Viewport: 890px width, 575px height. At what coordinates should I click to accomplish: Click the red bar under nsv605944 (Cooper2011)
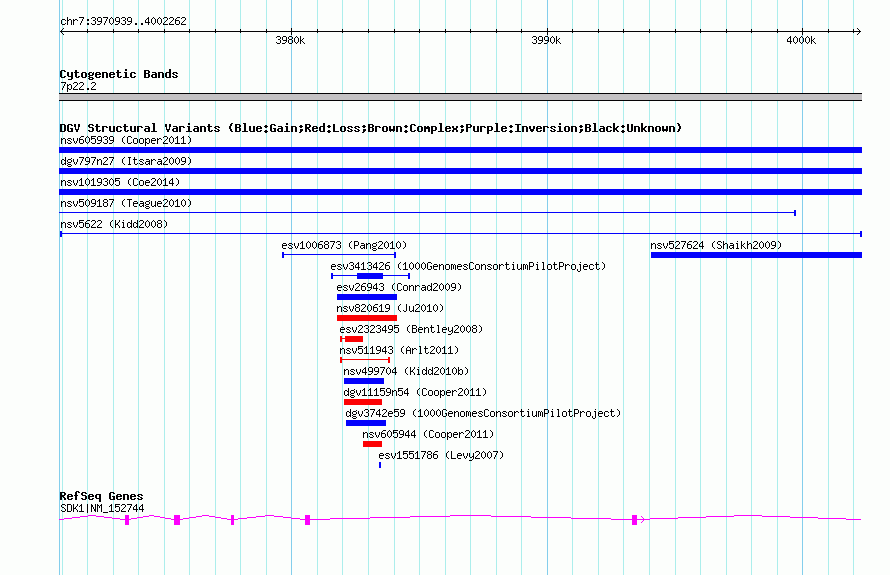pos(372,444)
